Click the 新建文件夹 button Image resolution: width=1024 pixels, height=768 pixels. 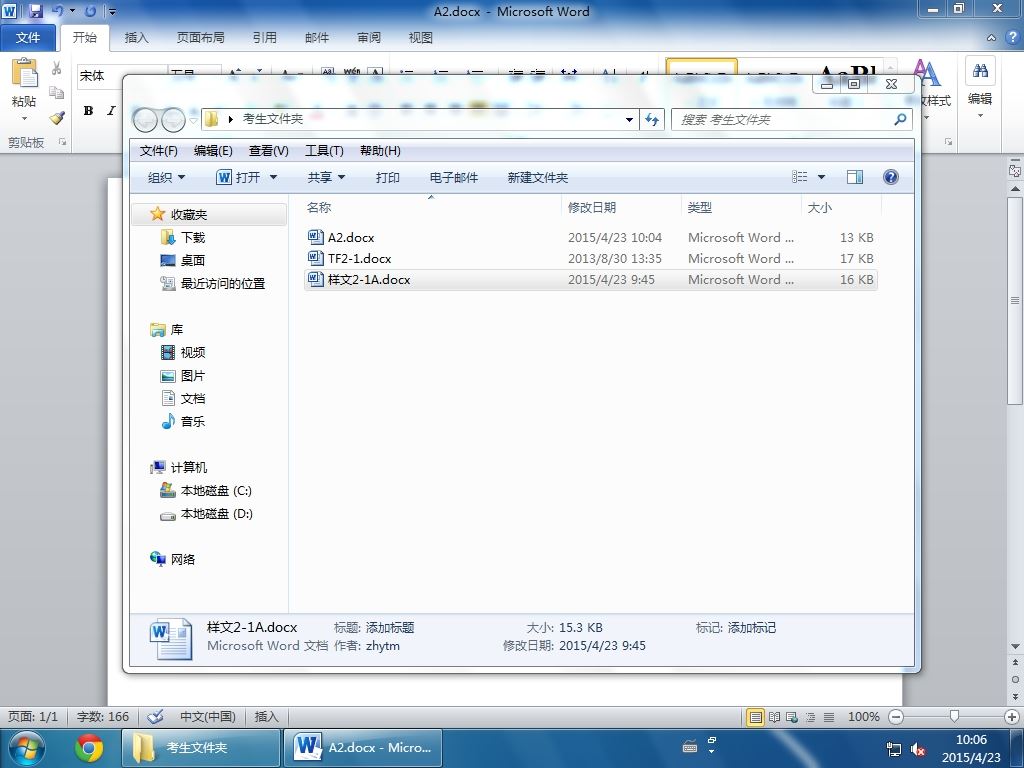(x=537, y=178)
